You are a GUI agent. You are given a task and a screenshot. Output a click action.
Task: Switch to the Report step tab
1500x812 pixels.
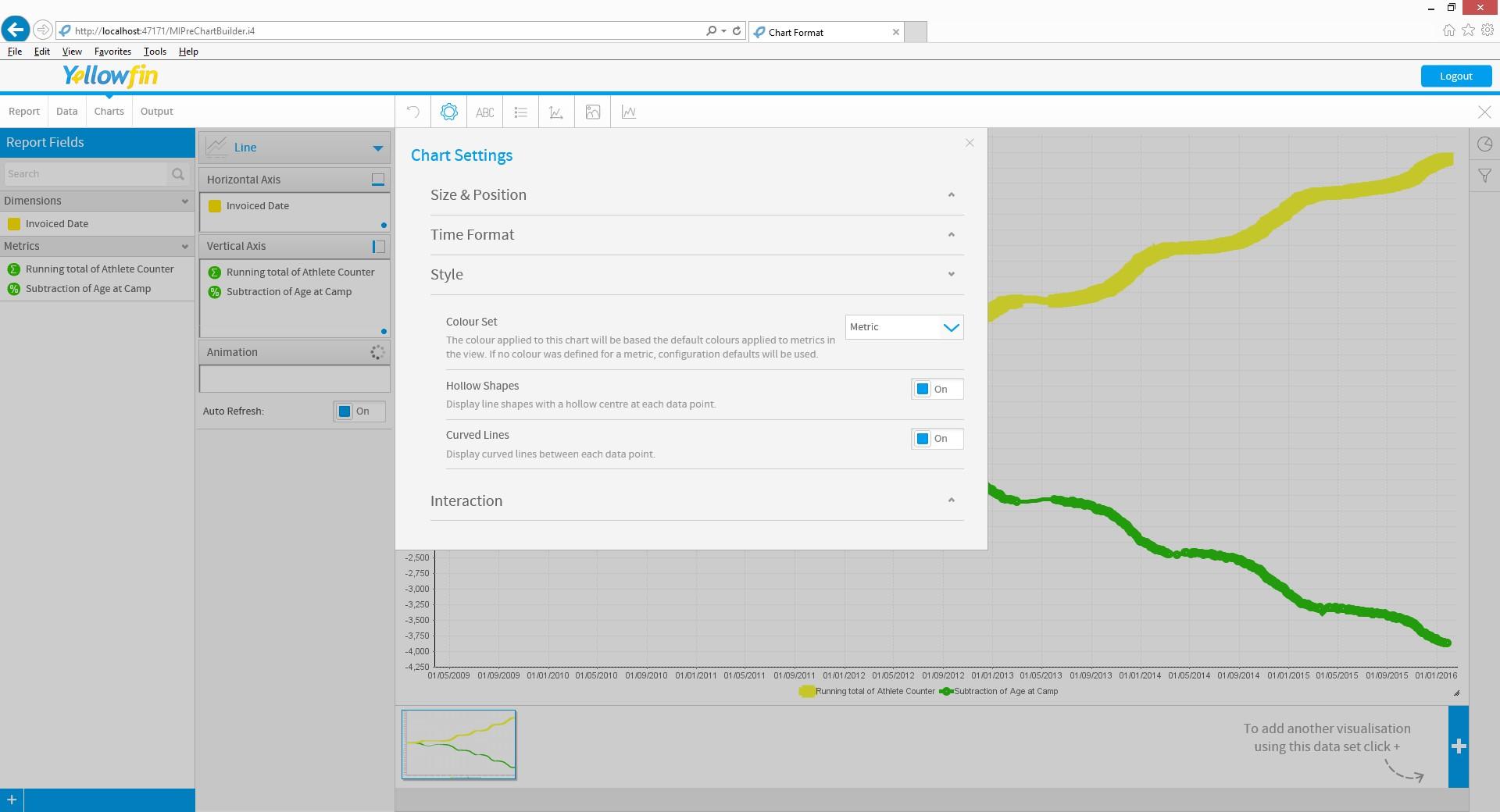[24, 112]
